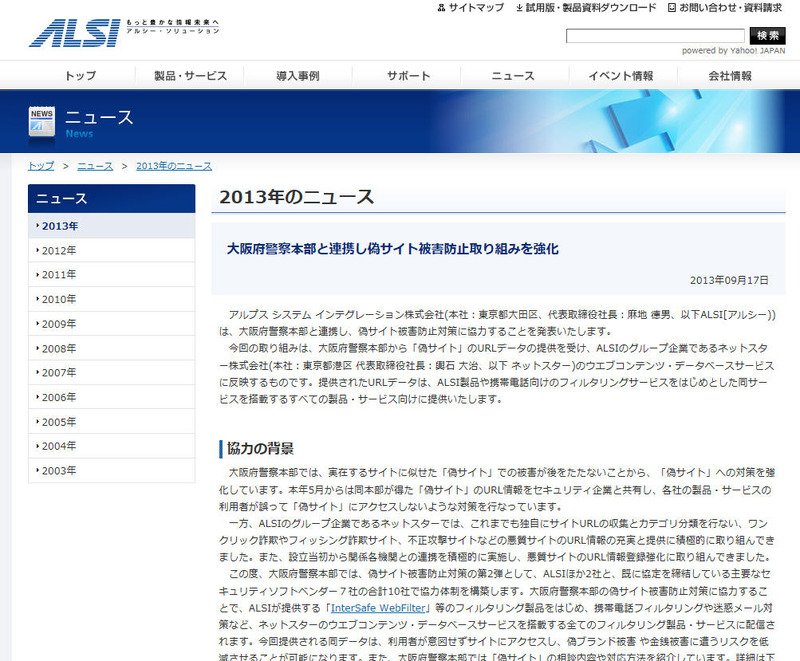Screen dimensions: 800x661
Task: Click トップ breadcrumb link
Action: pyautogui.click(x=41, y=165)
